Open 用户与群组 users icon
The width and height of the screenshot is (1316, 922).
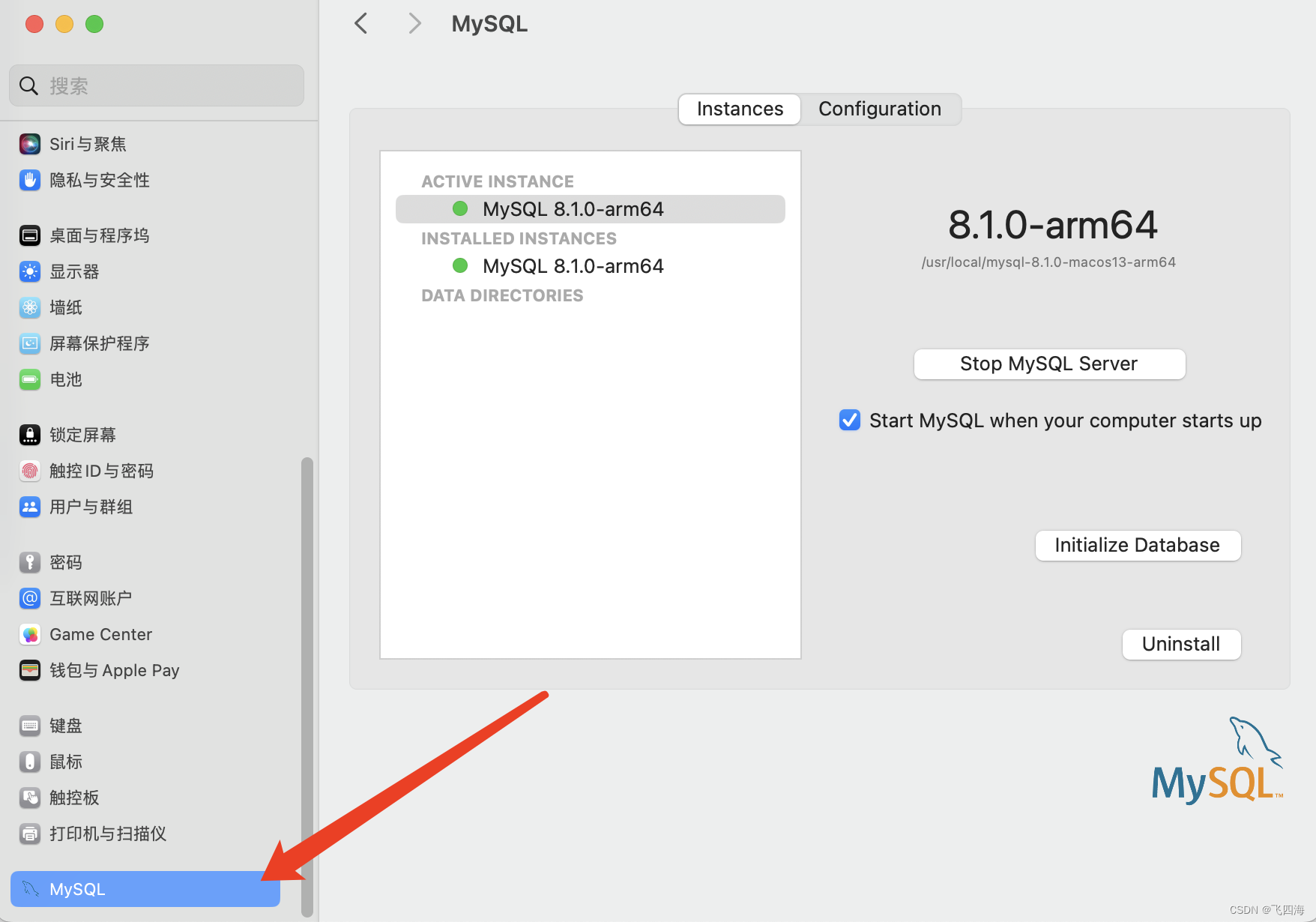(x=30, y=507)
